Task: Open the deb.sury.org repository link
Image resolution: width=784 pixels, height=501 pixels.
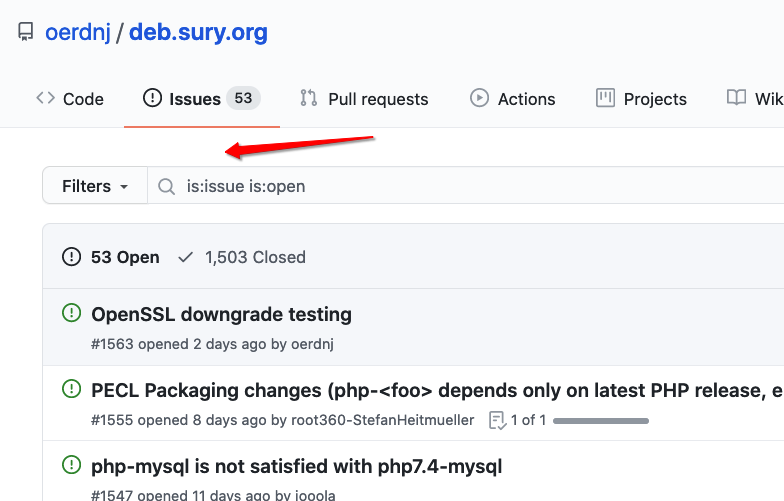Action: coord(198,32)
